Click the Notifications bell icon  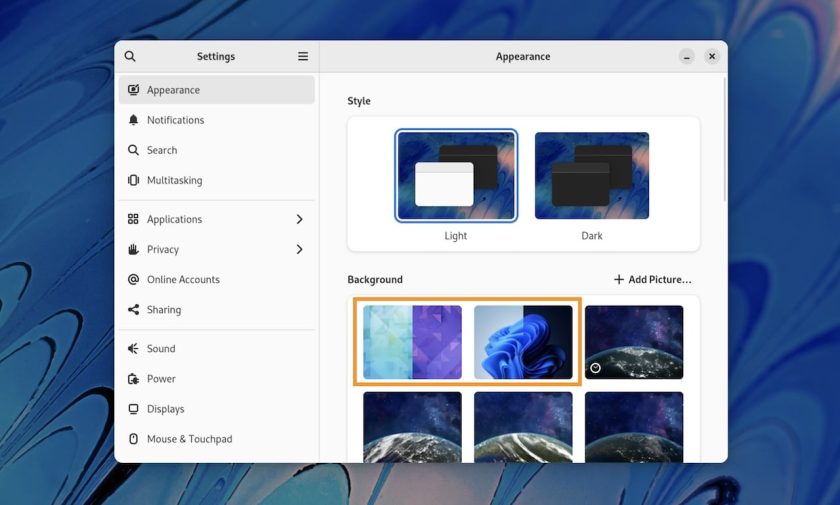pyautogui.click(x=133, y=120)
